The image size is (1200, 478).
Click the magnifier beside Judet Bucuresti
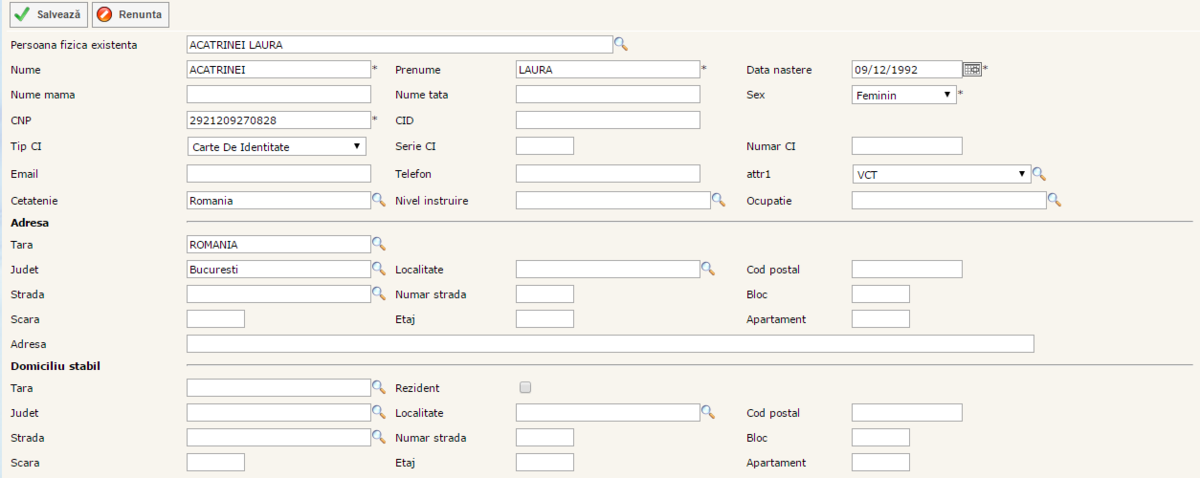pyautogui.click(x=379, y=269)
